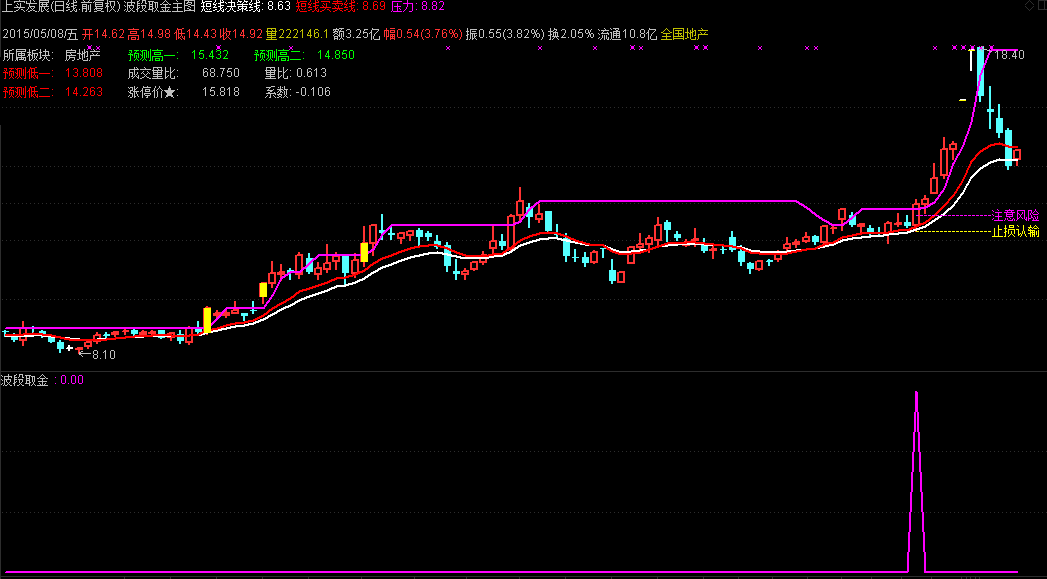Click the red 短线买卖线: 8.69 readout

pos(341,7)
